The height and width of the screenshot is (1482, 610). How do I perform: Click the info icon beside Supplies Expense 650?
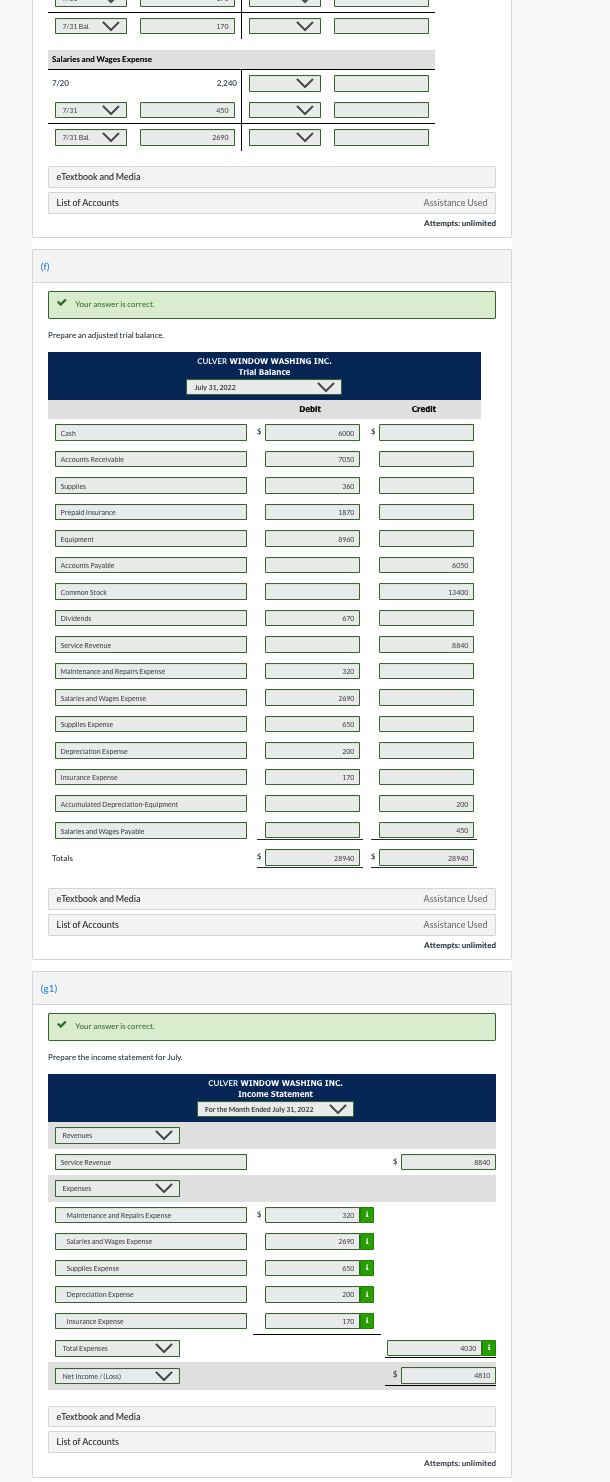pyautogui.click(x=367, y=1268)
